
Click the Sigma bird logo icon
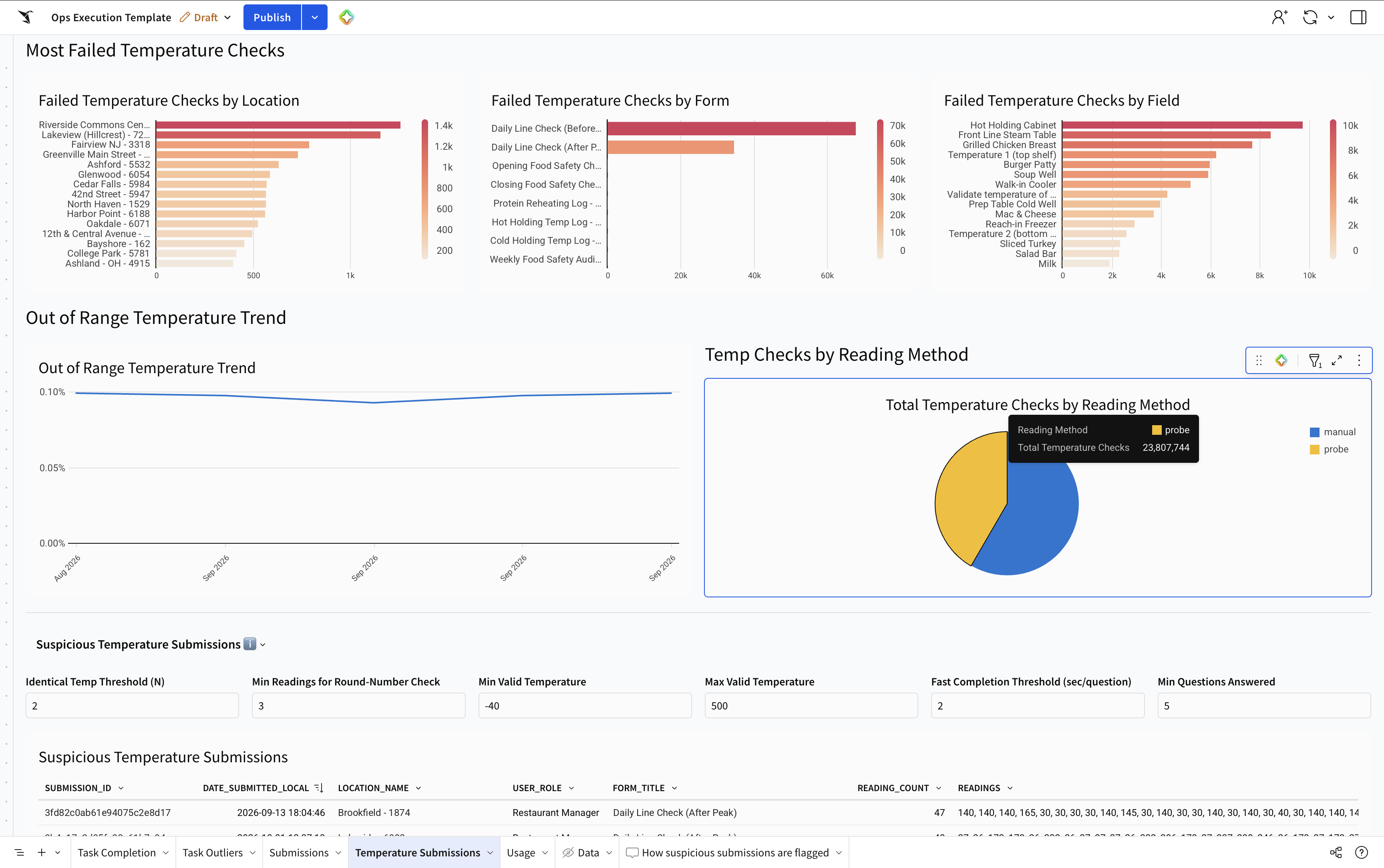pyautogui.click(x=25, y=17)
